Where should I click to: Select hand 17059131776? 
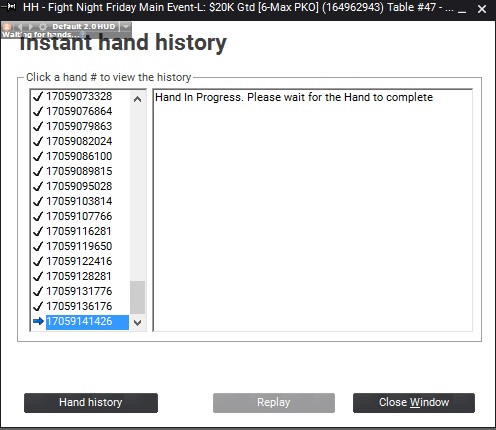[79, 291]
